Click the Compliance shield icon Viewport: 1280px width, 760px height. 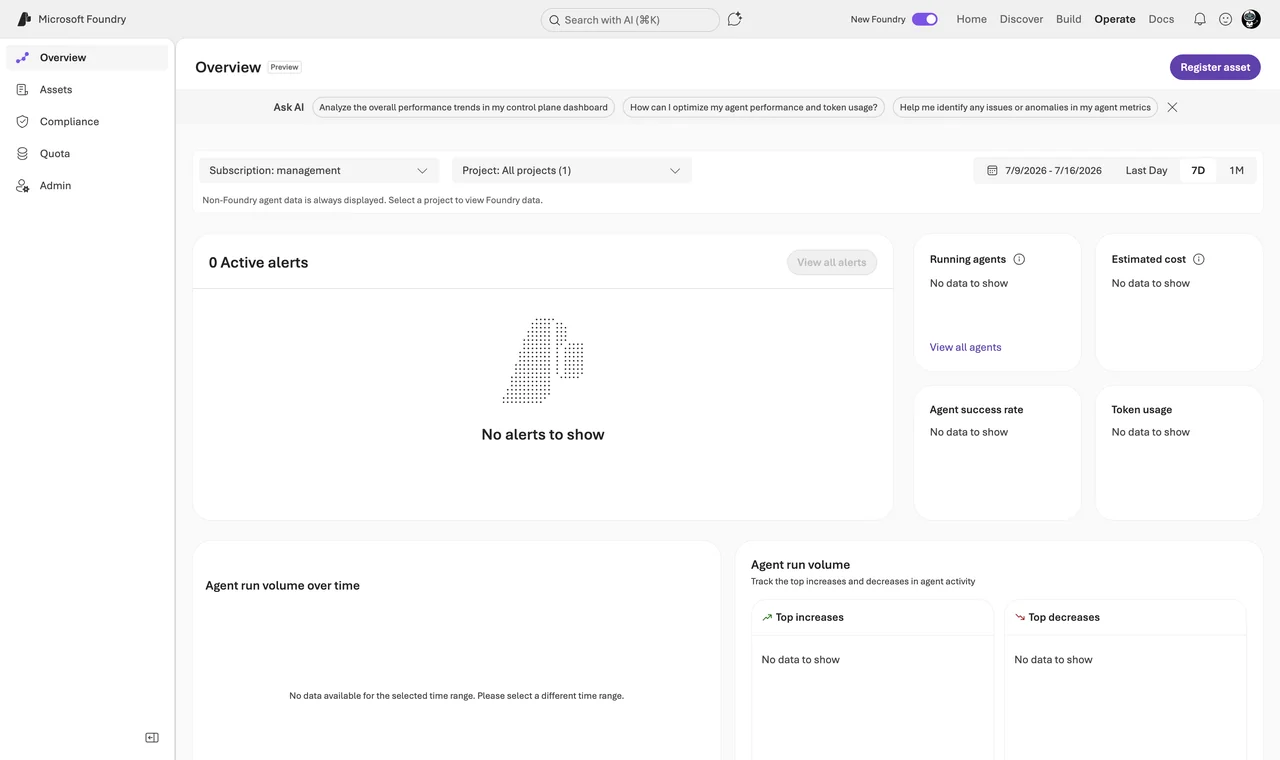point(22,122)
